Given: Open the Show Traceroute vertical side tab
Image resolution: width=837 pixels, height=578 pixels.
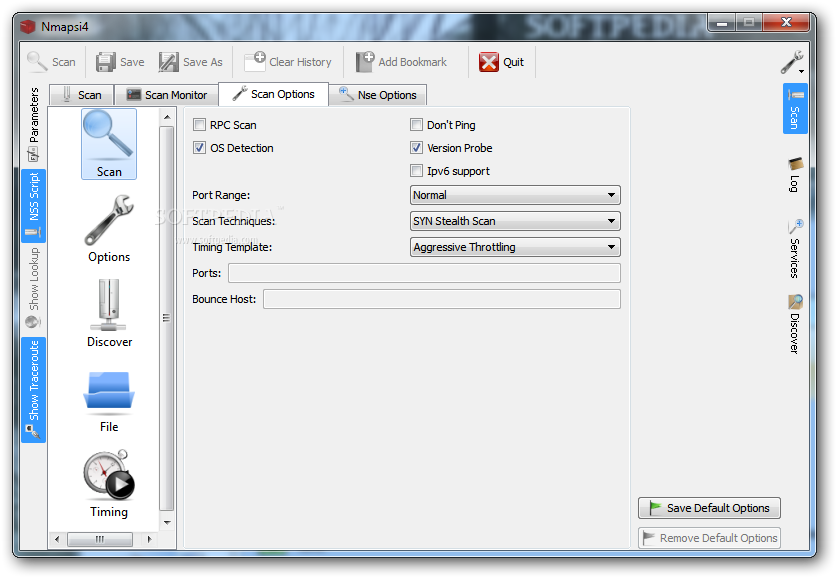Looking at the screenshot, I should click(34, 390).
